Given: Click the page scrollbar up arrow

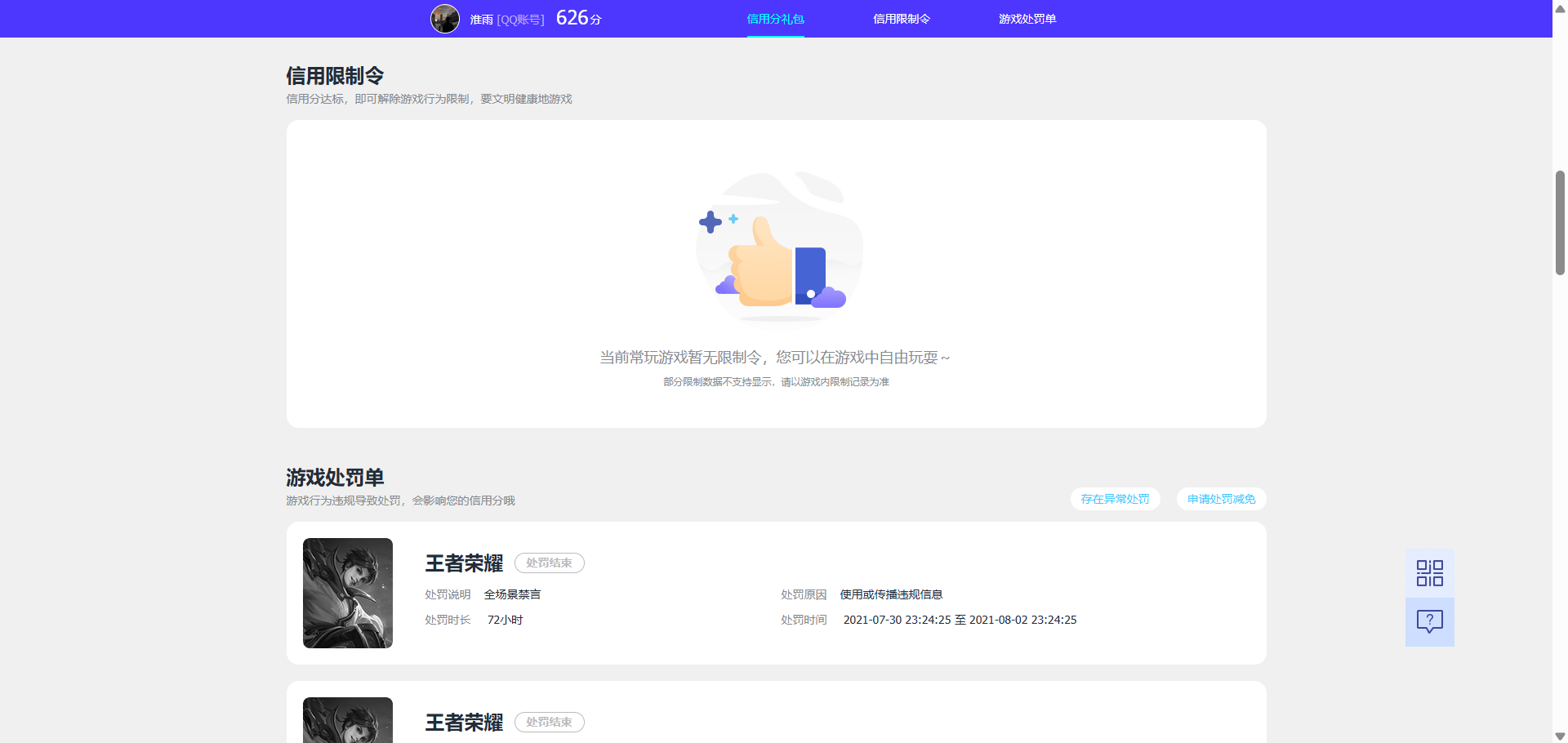Looking at the screenshot, I should coord(1560,8).
